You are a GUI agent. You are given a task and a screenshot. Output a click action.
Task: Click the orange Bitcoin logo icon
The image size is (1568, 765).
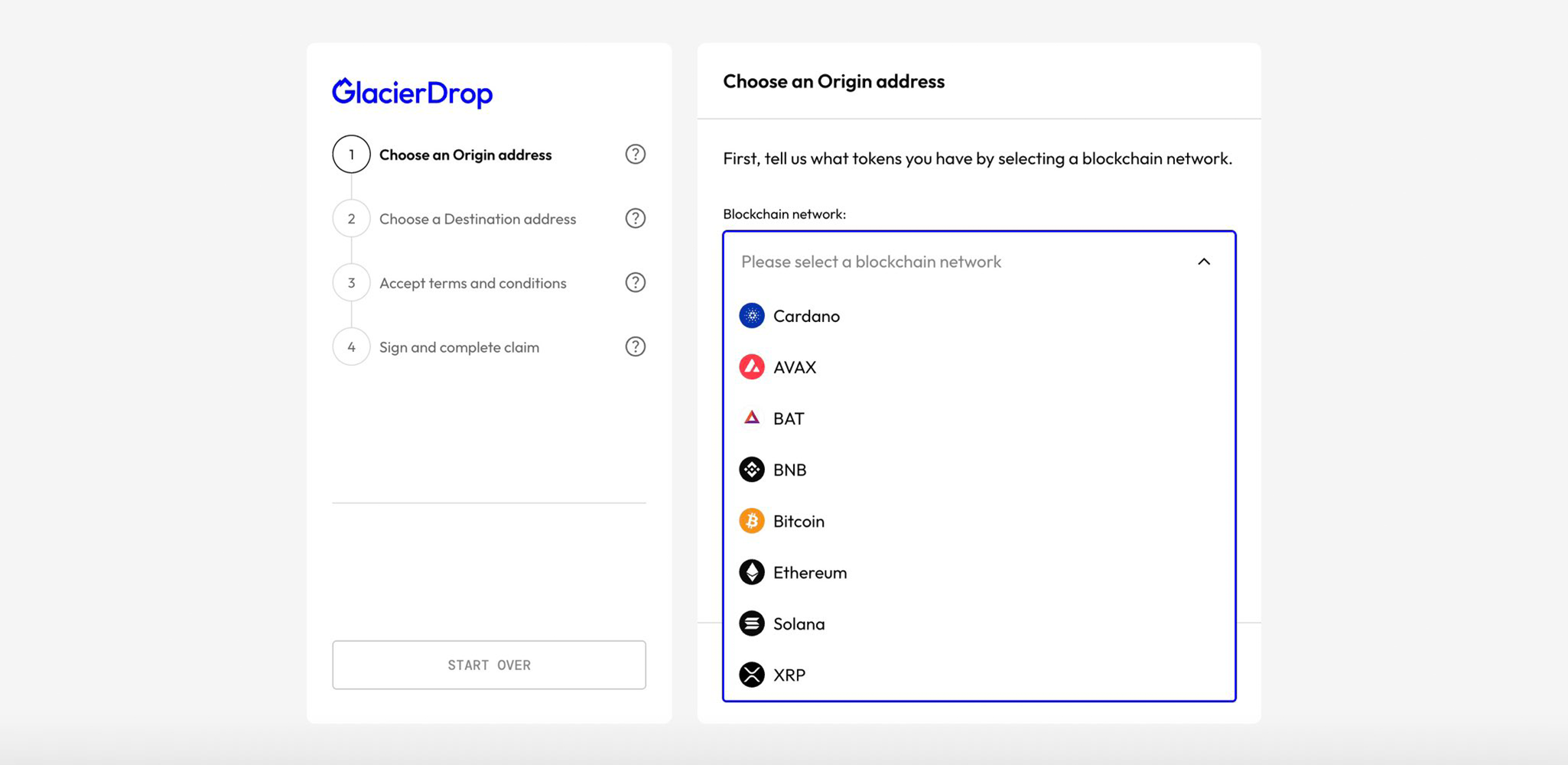click(751, 521)
